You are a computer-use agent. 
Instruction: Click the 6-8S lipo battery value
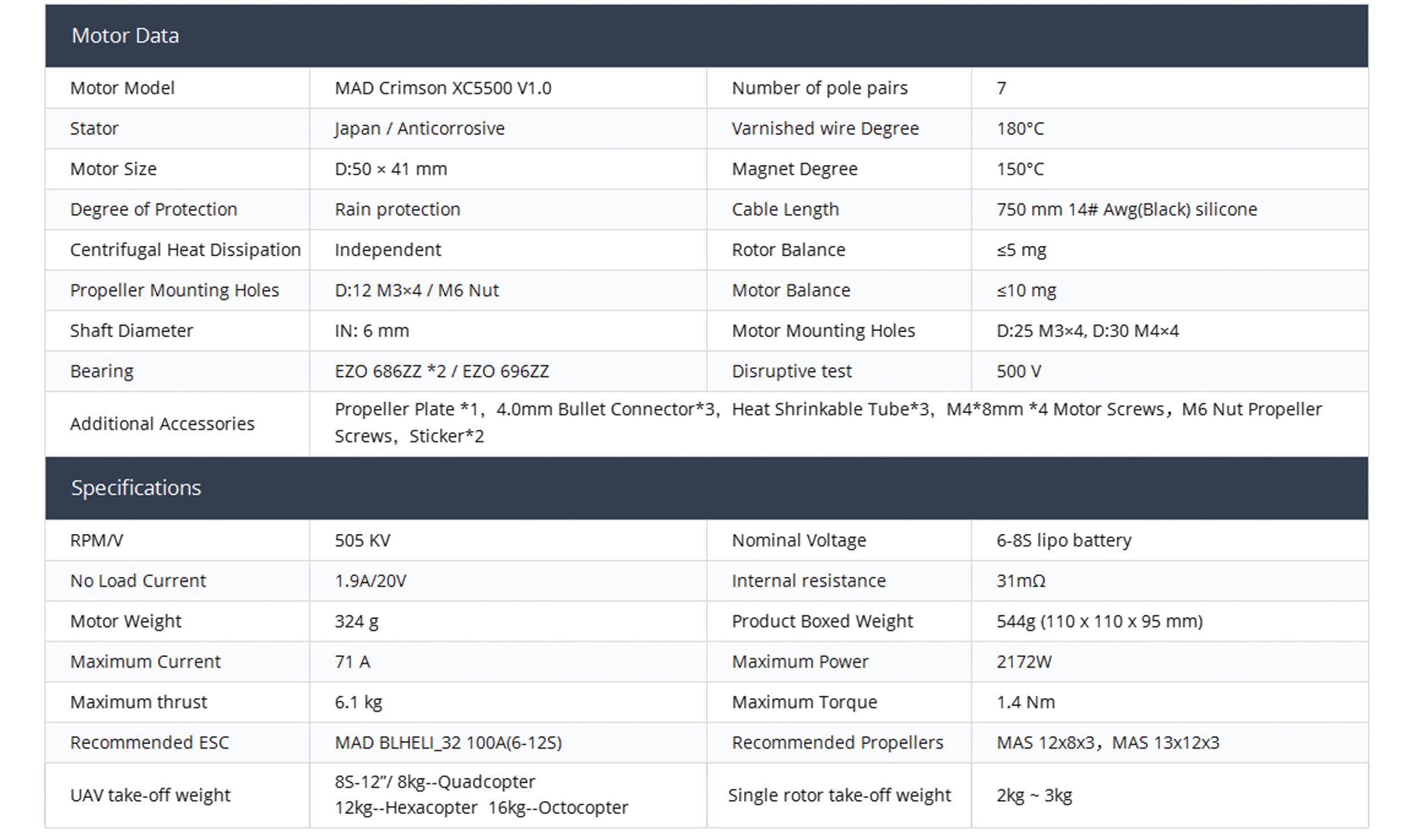(x=1064, y=541)
